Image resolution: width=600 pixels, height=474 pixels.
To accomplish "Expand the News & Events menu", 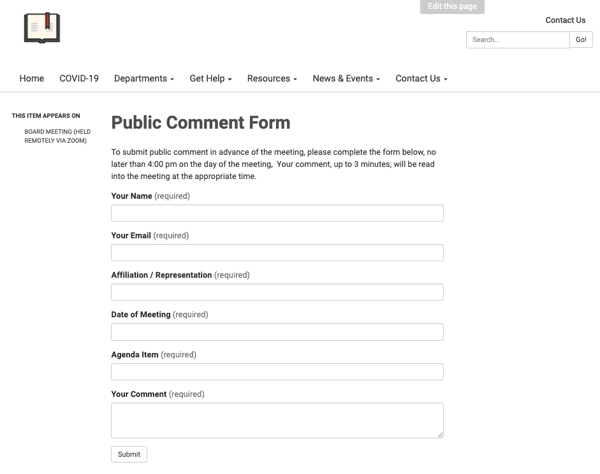I will point(346,78).
